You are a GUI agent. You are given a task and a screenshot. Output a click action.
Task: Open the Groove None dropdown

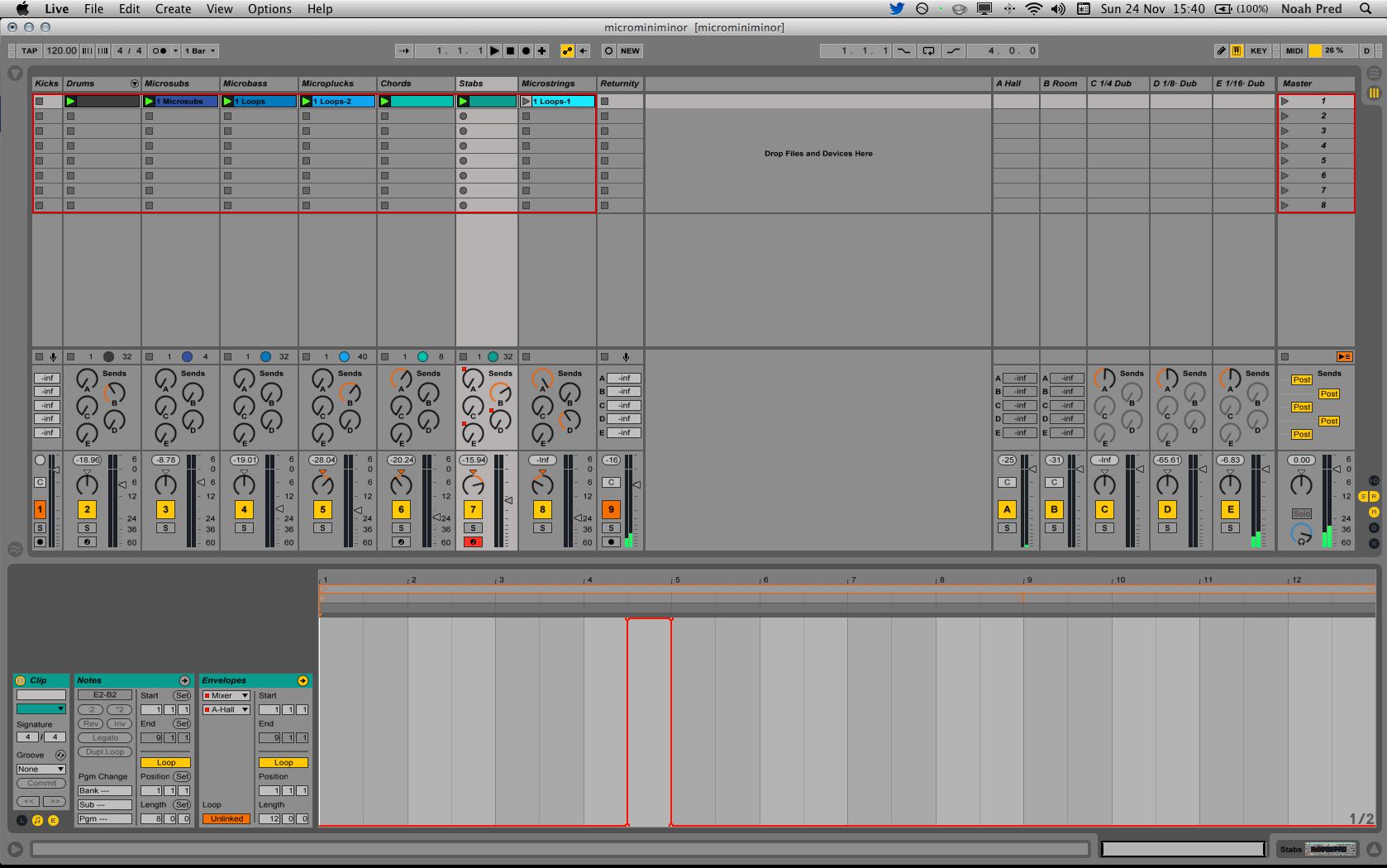41,769
